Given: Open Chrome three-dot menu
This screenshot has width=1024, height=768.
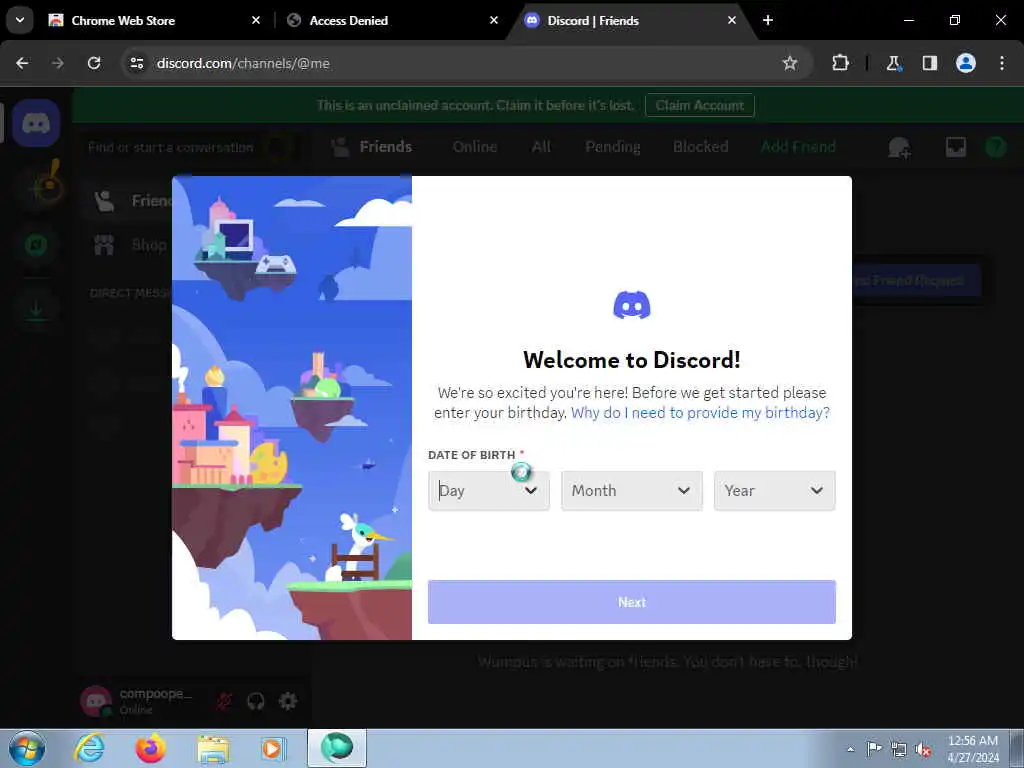Looking at the screenshot, I should click(1002, 63).
